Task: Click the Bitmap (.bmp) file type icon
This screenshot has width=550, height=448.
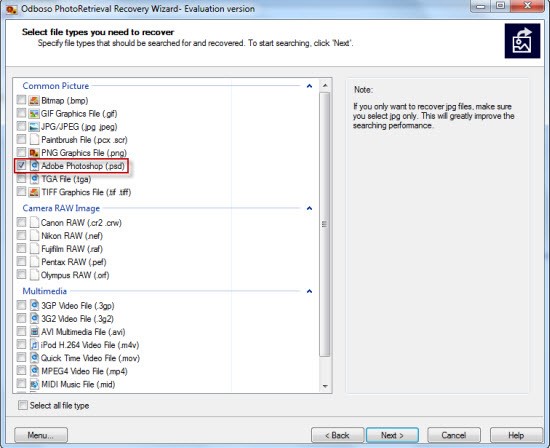Action: point(34,101)
